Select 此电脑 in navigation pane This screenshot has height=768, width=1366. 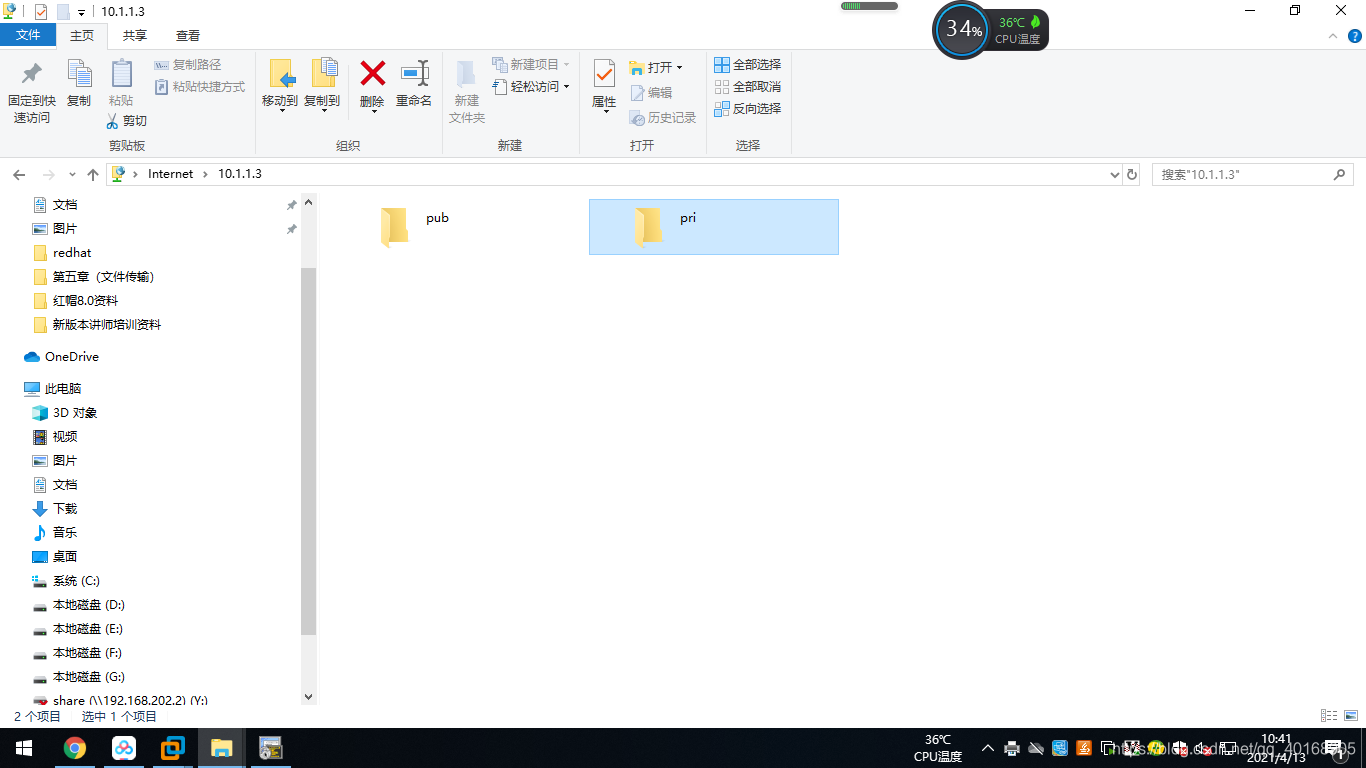pyautogui.click(x=53, y=389)
